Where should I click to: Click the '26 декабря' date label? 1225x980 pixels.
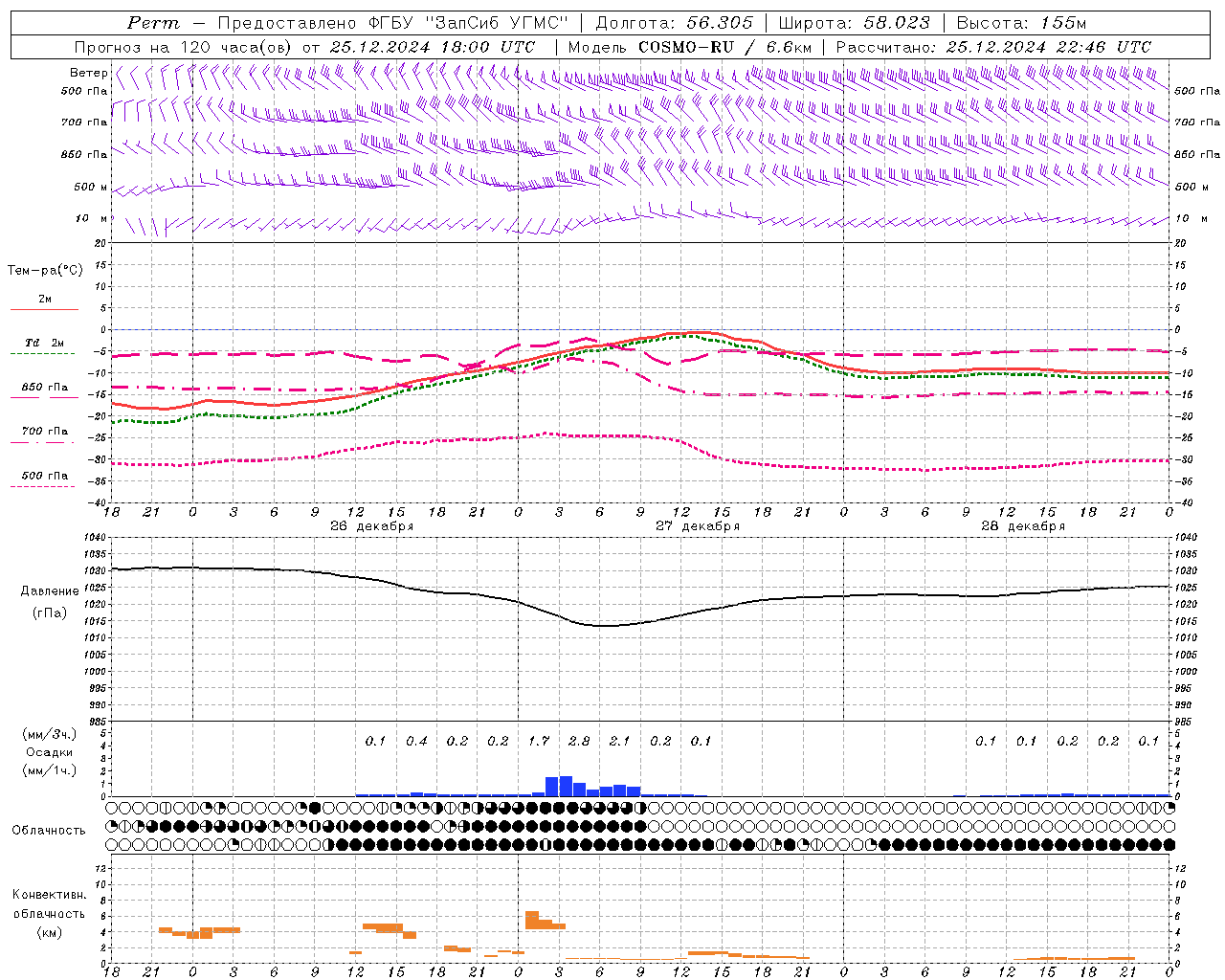click(x=372, y=526)
